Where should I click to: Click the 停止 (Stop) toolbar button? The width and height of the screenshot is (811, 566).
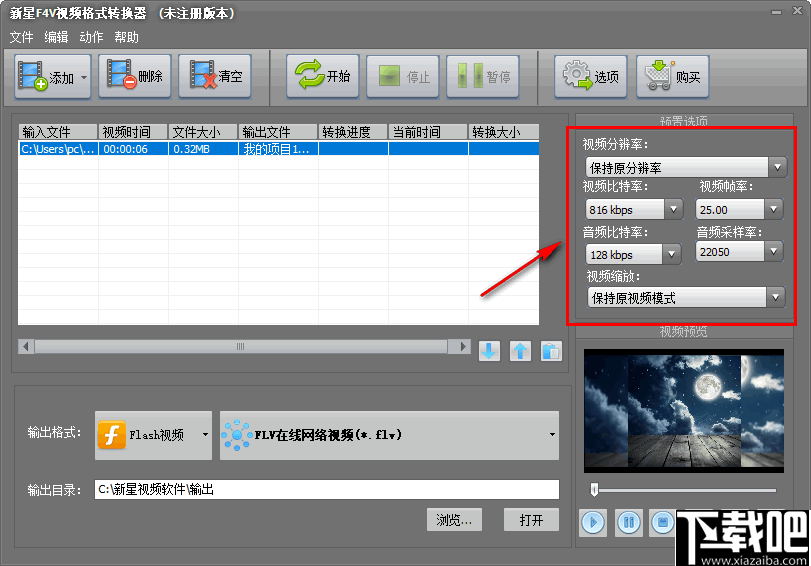pyautogui.click(x=402, y=77)
